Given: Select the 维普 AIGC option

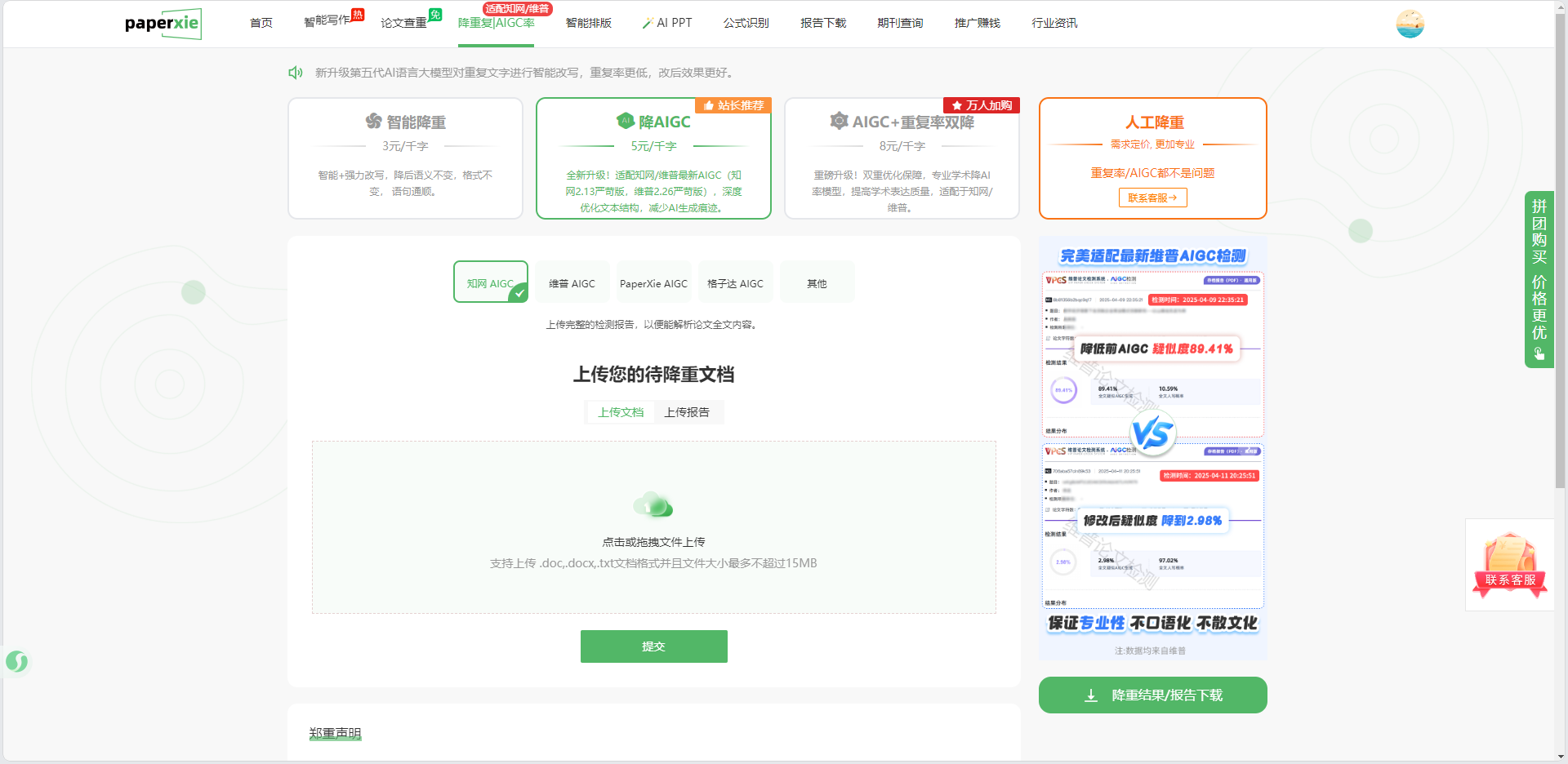Looking at the screenshot, I should pos(572,282).
